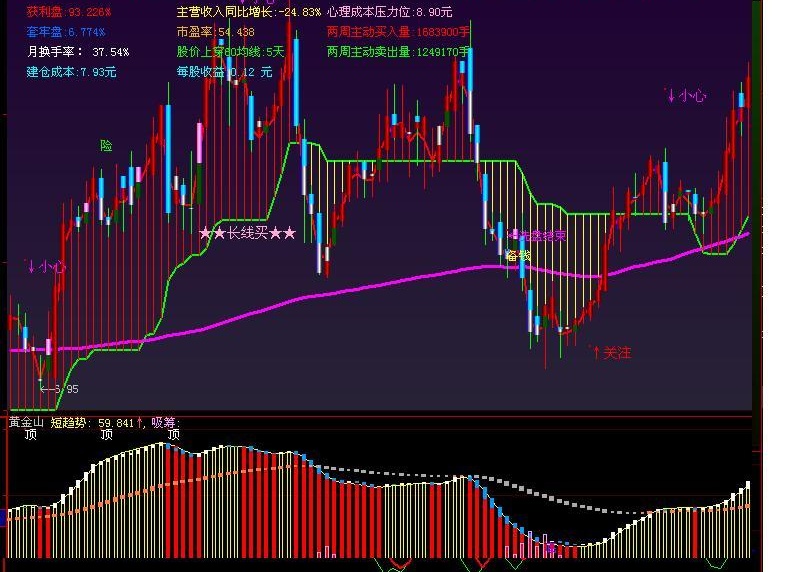Click the ↓小心 warning above 5.95 low

pyautogui.click(x=45, y=266)
